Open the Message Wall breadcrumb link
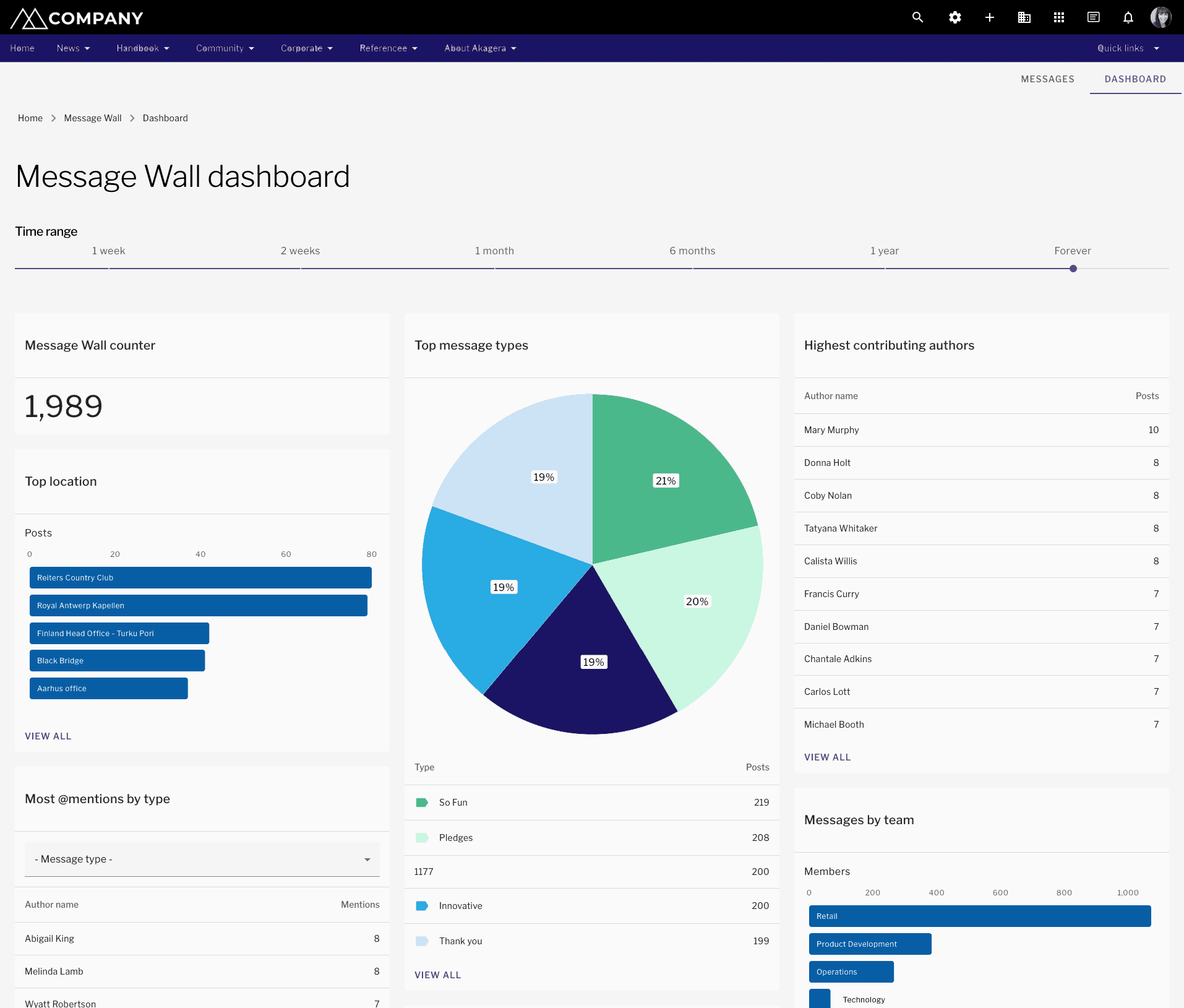The height and width of the screenshot is (1008, 1184). tap(93, 118)
